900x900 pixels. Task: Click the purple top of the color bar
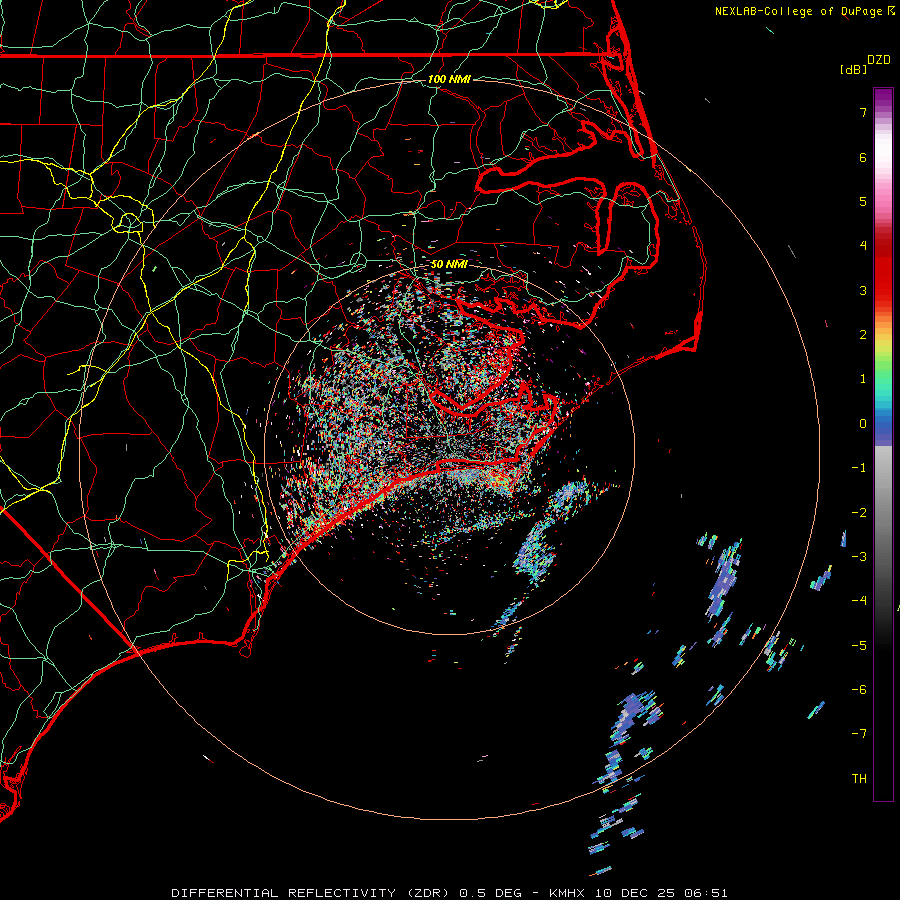tap(883, 98)
